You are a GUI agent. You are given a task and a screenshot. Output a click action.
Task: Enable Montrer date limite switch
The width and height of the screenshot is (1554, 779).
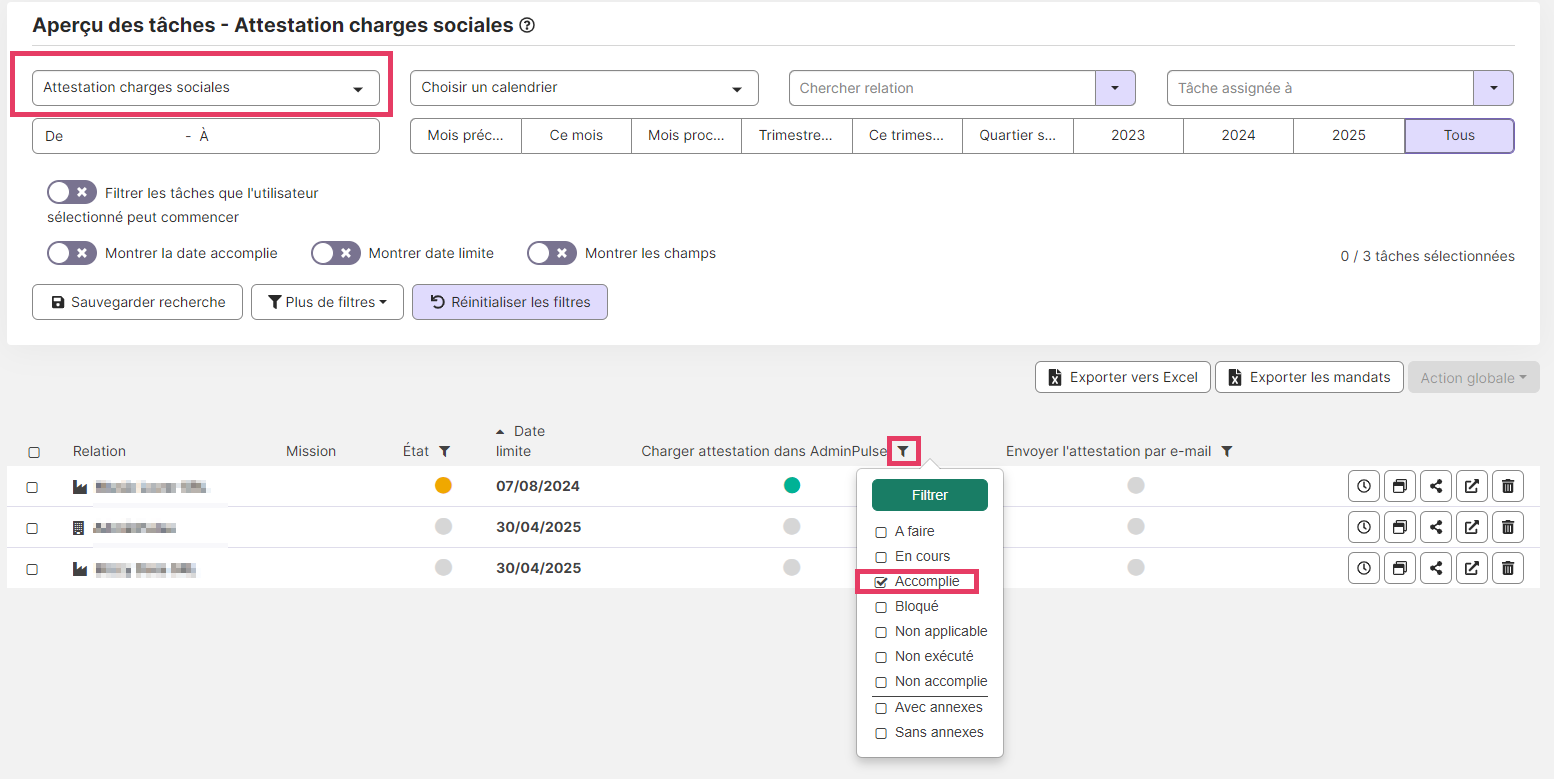point(336,253)
